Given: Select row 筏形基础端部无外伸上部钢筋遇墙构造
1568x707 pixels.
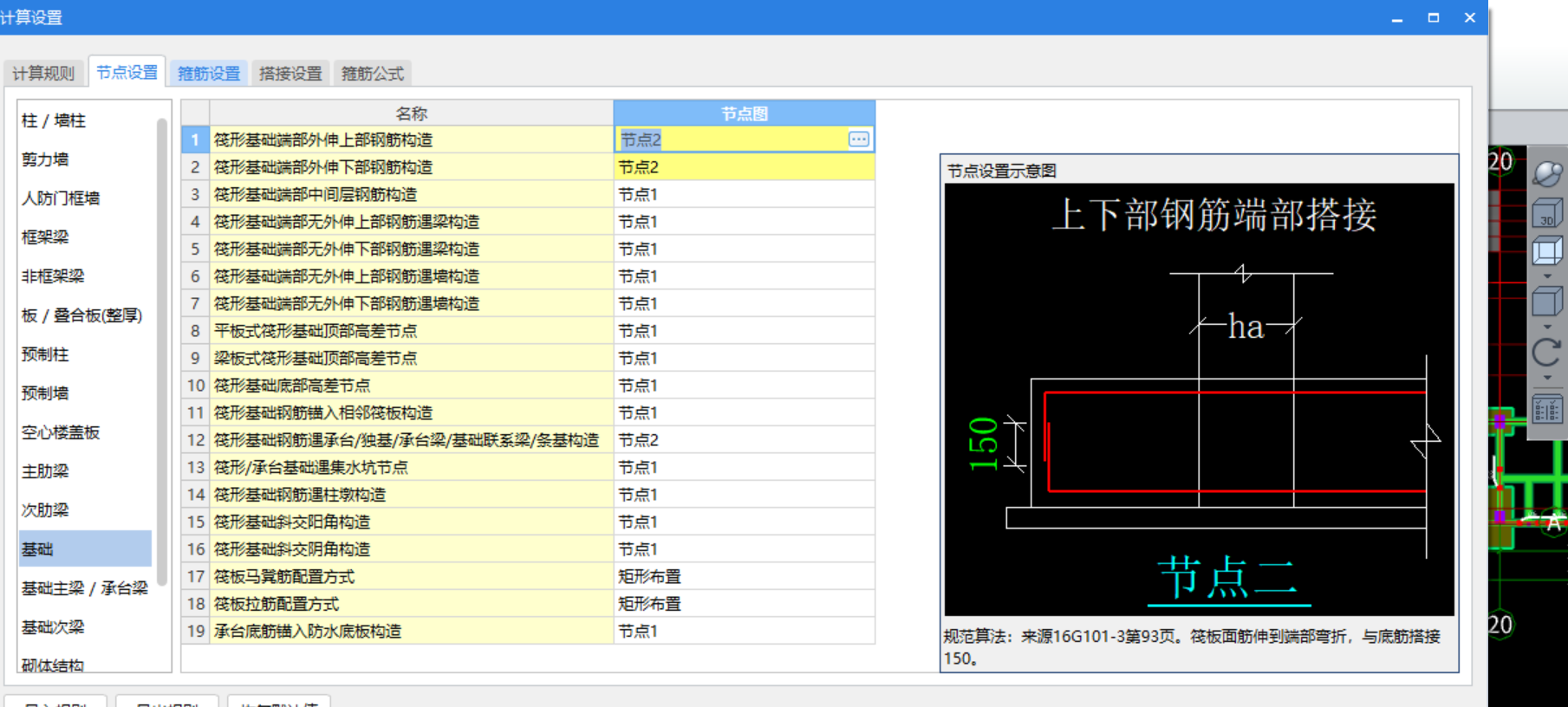Looking at the screenshot, I should pyautogui.click(x=411, y=276).
